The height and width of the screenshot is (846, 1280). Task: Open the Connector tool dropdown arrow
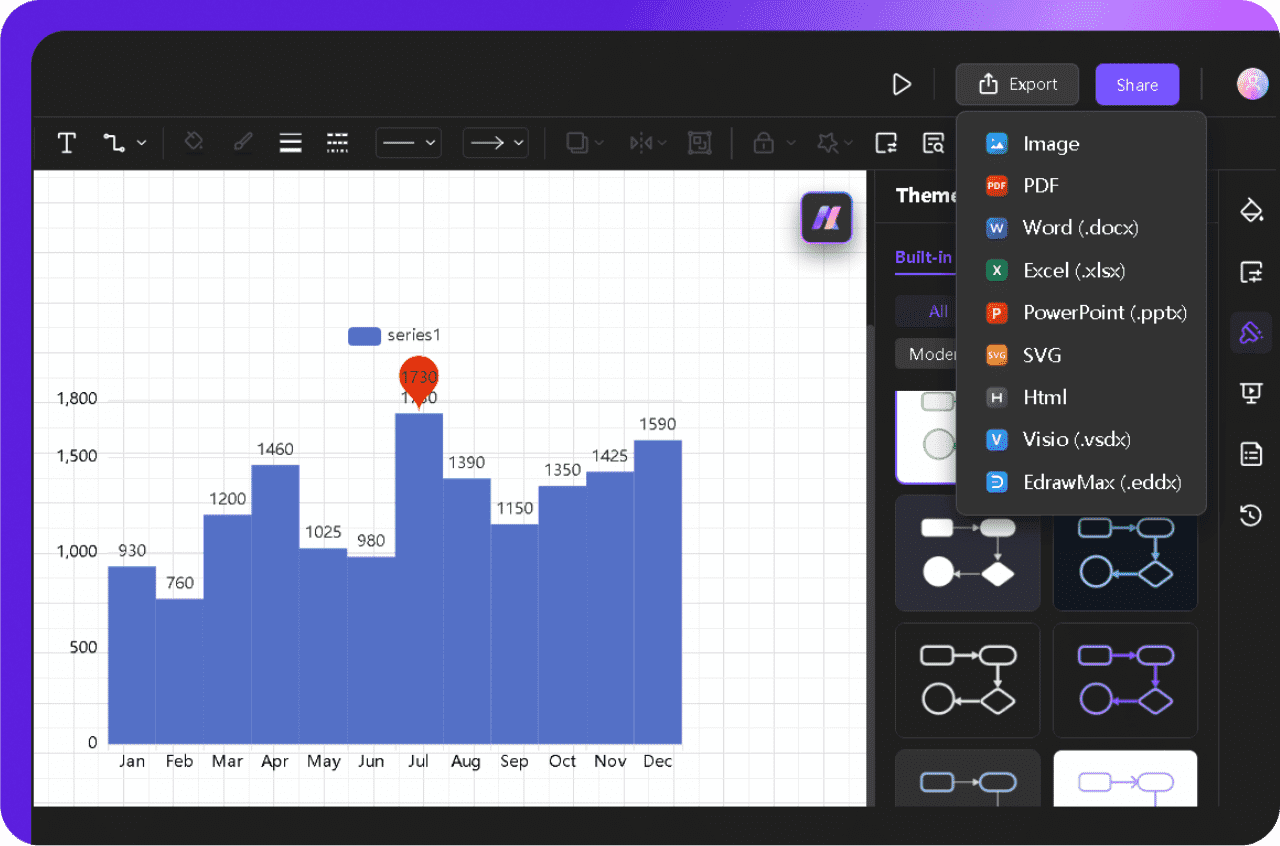[x=141, y=143]
